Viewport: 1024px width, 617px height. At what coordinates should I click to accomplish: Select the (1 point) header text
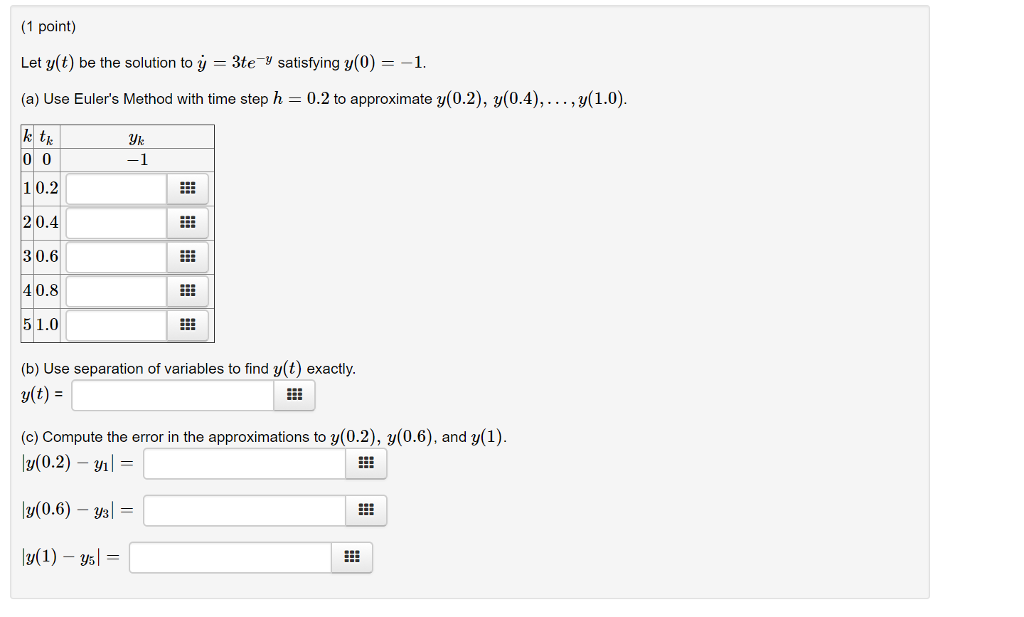[x=46, y=26]
